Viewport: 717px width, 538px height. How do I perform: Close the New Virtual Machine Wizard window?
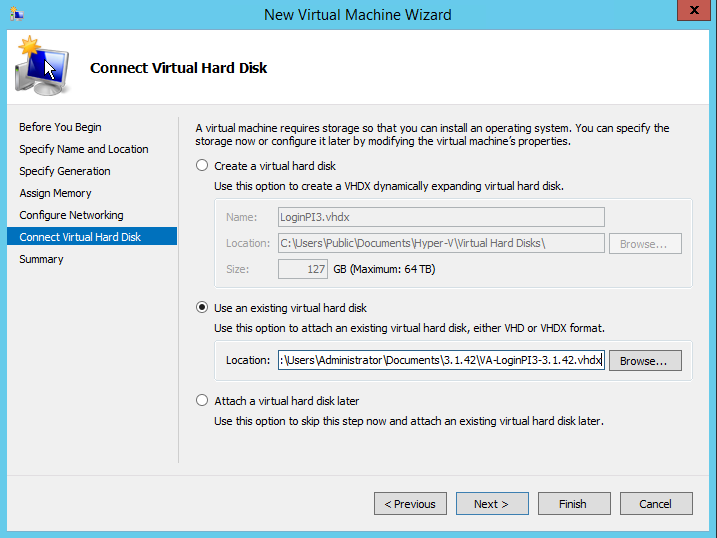[x=693, y=10]
